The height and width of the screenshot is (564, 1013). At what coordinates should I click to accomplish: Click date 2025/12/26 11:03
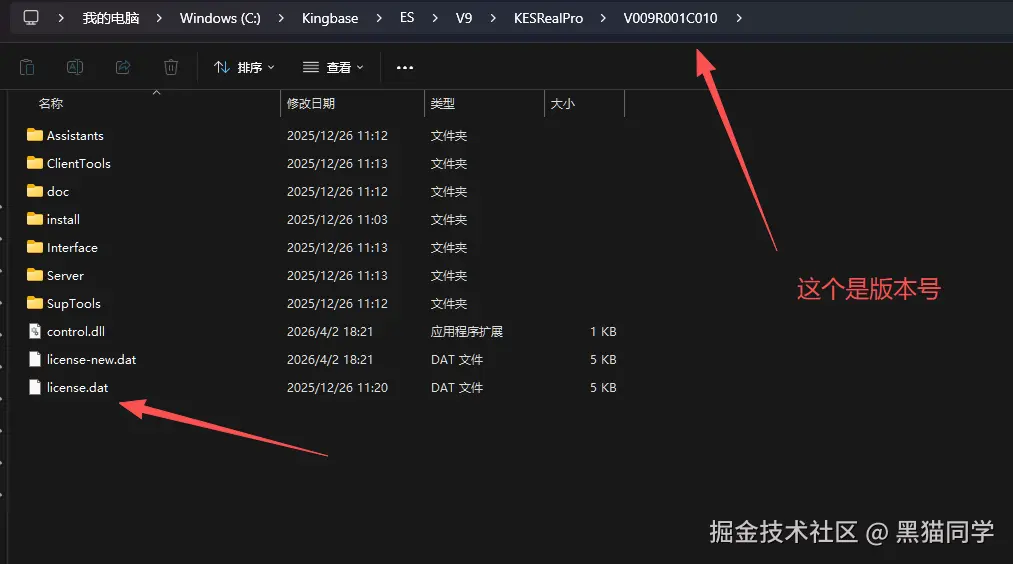pyautogui.click(x=337, y=220)
